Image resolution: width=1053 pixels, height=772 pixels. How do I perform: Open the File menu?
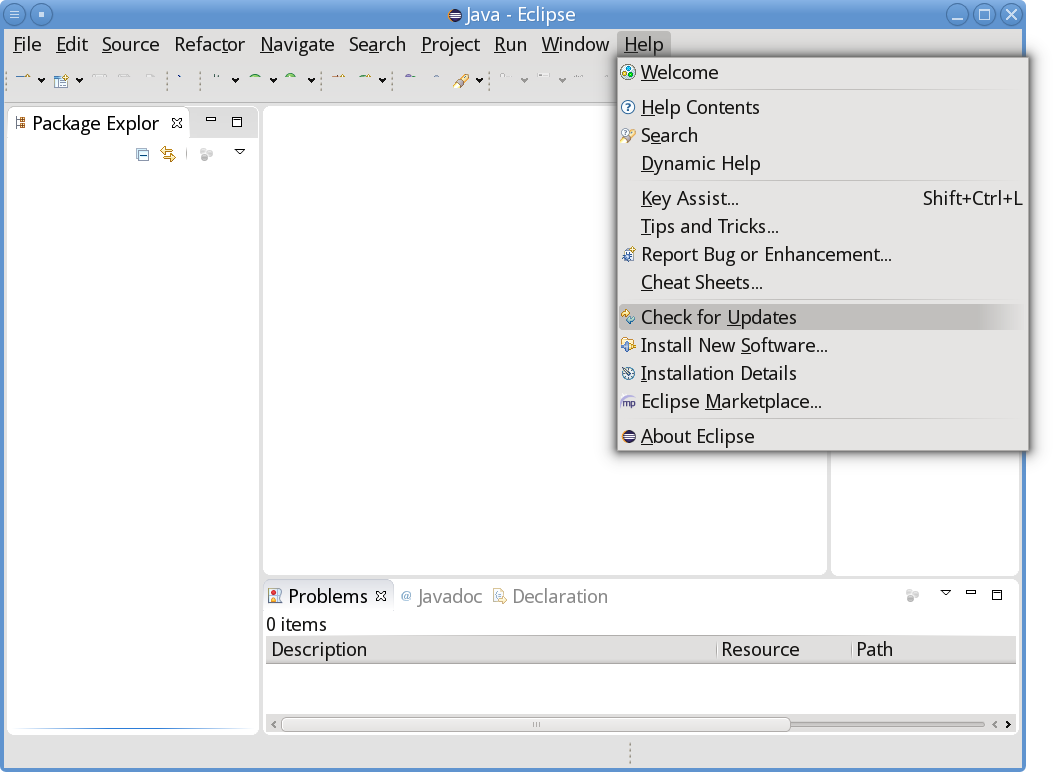27,44
